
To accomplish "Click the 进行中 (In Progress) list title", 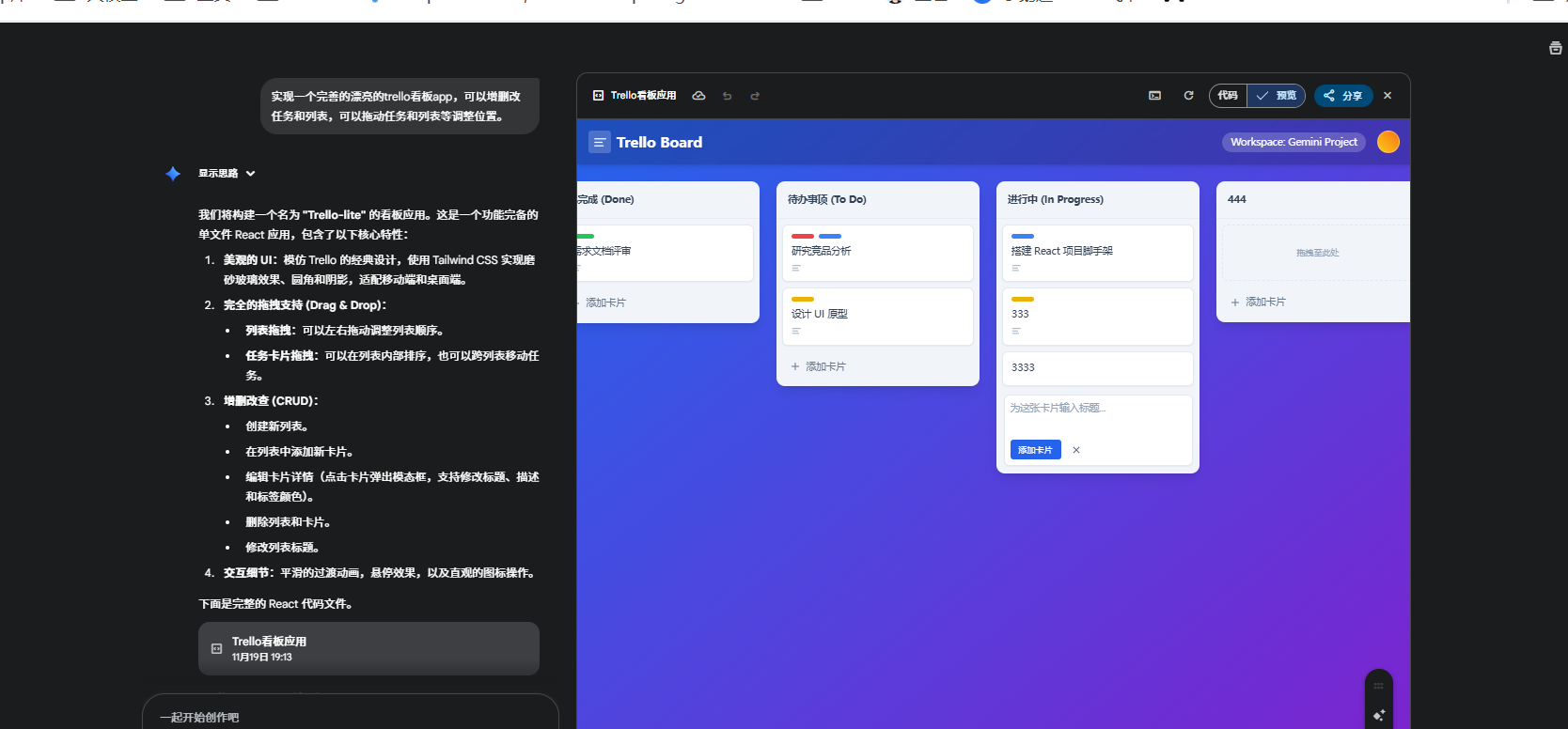I will point(1056,199).
